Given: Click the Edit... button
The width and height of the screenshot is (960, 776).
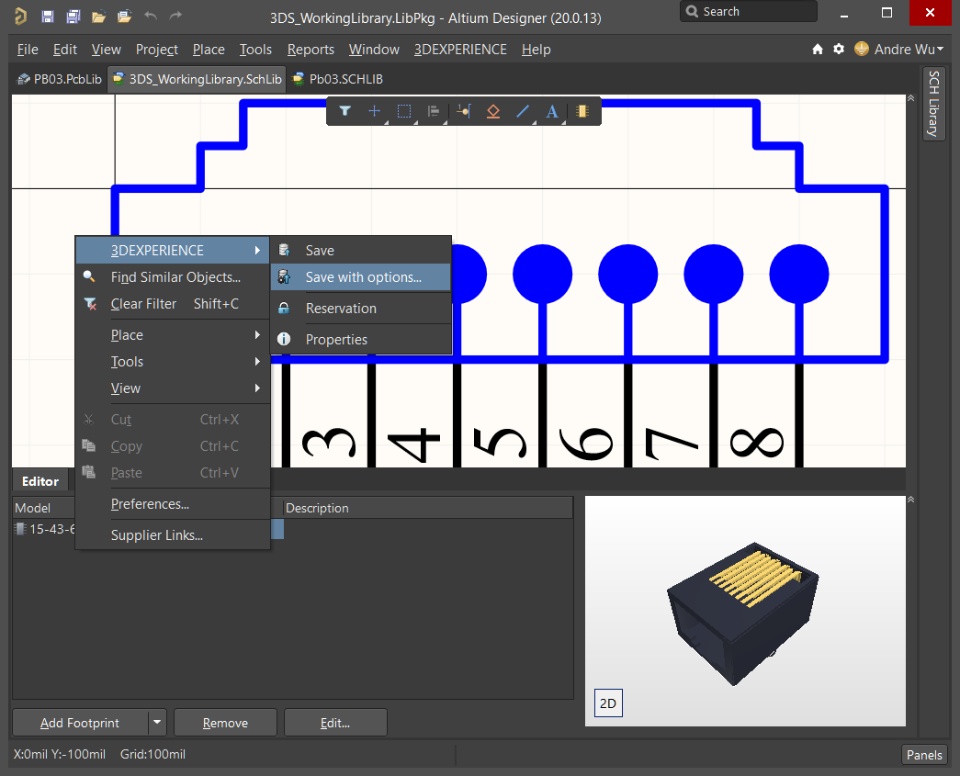Looking at the screenshot, I should pos(335,723).
